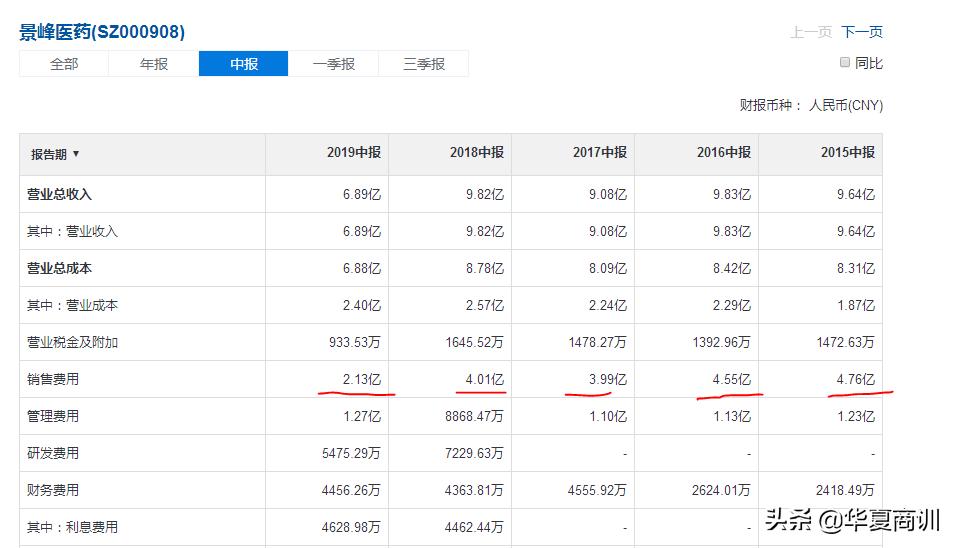Image resolution: width=956 pixels, height=548 pixels.
Task: Click the 上一页 link
Action: pyautogui.click(x=810, y=32)
